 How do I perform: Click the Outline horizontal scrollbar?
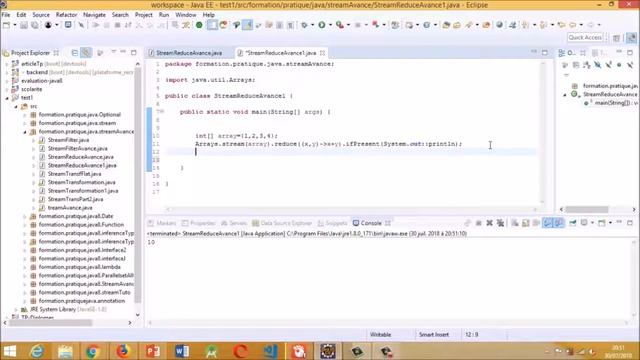coord(587,209)
